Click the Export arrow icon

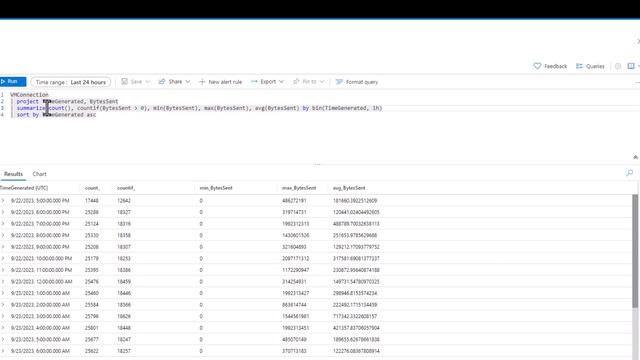tap(254, 82)
